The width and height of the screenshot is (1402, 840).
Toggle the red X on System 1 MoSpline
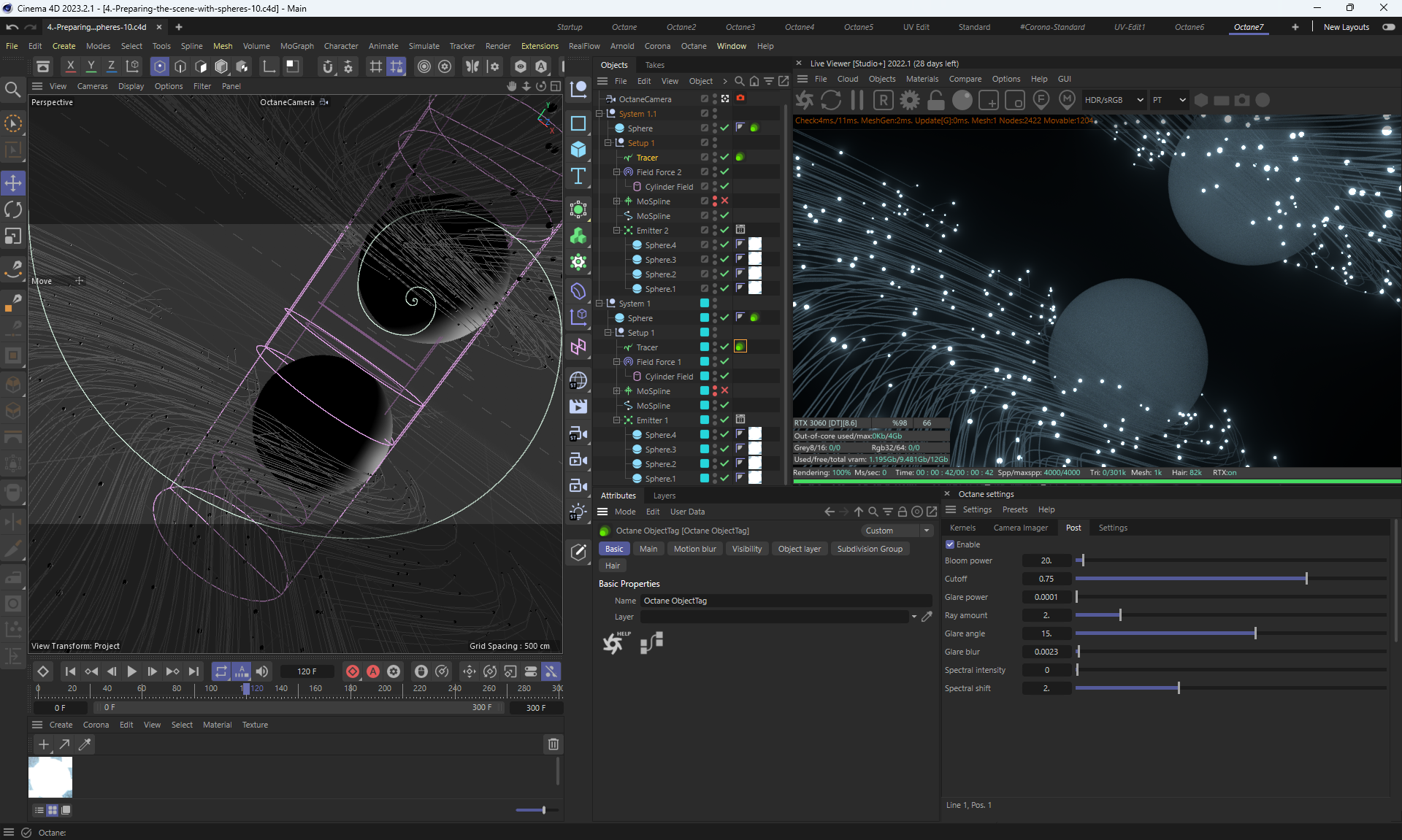pyautogui.click(x=724, y=390)
